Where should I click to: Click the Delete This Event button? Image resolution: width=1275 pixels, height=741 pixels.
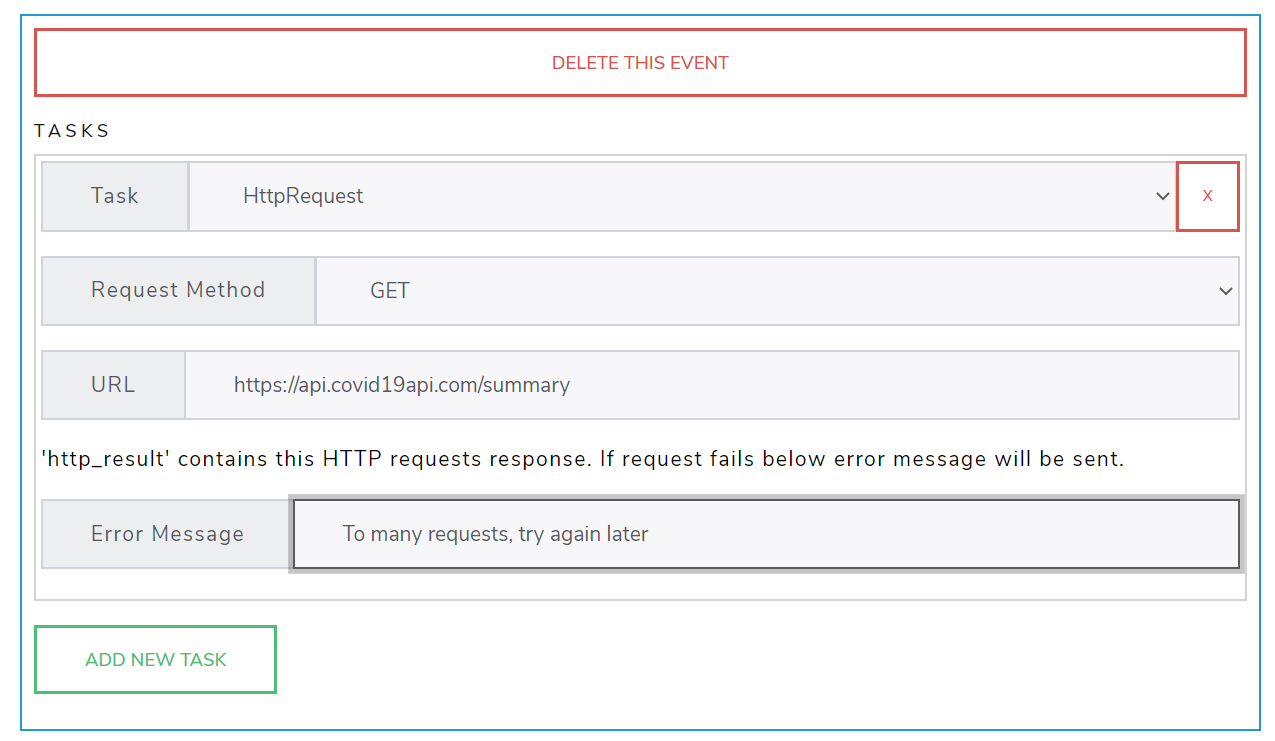click(x=640, y=63)
